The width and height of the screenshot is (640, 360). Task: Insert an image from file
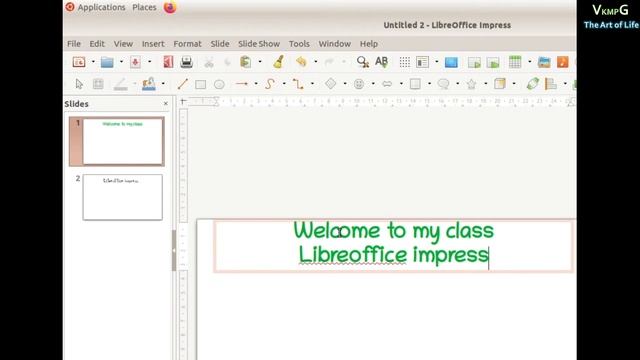(544, 62)
